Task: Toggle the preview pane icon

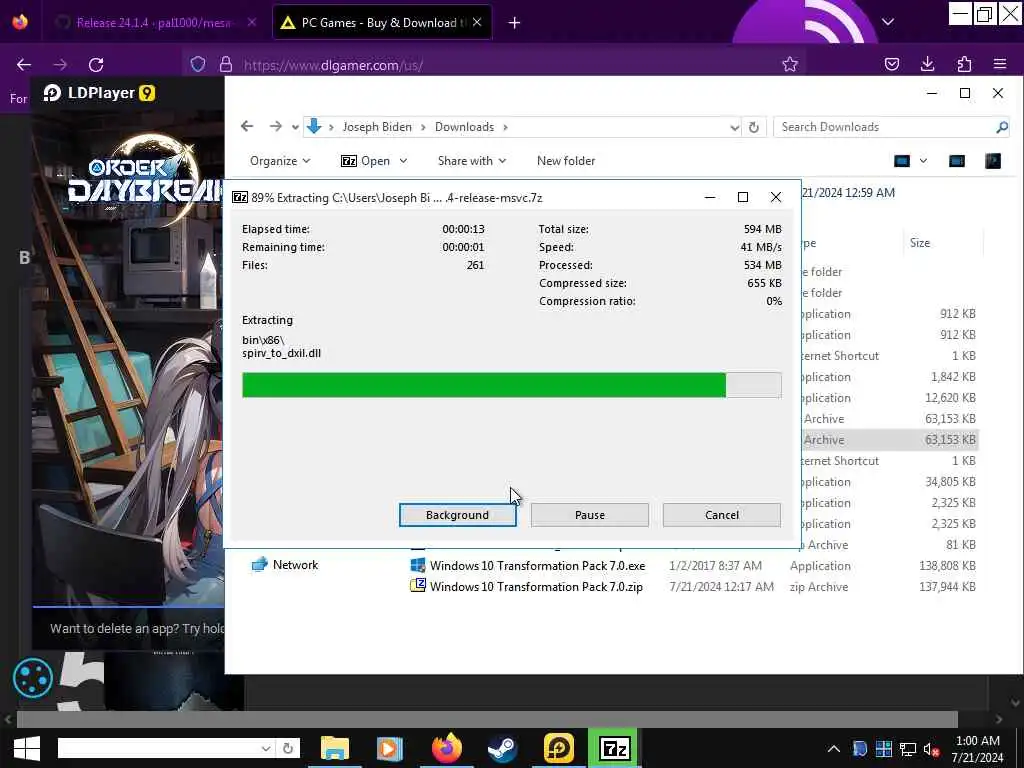Action: [957, 161]
